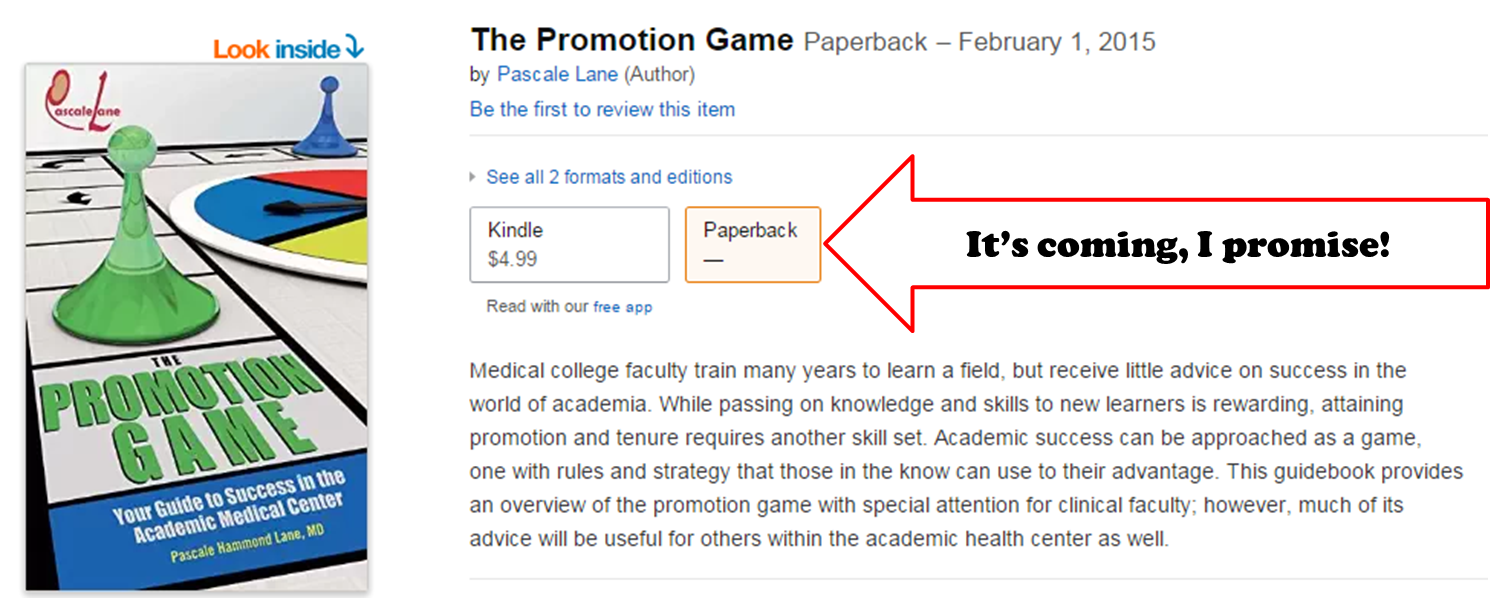Image resolution: width=1490 pixels, height=598 pixels.
Task: Select the Paperback format option
Action: click(752, 245)
